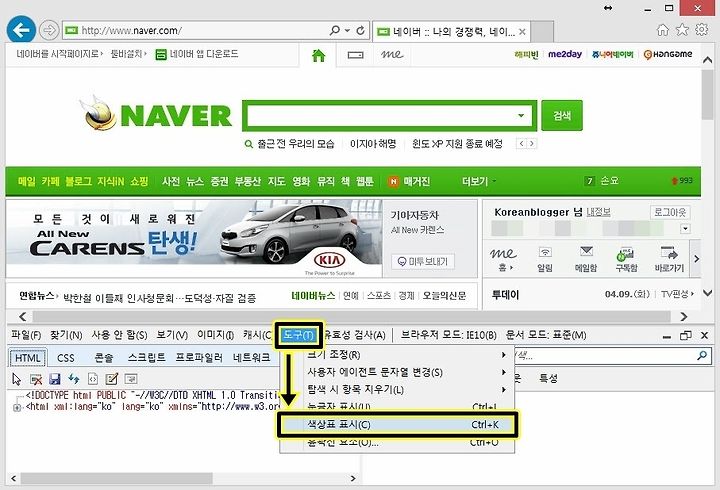Open the 탐색 시 항목 지우기(L) submenu
The height and width of the screenshot is (490, 720).
(x=397, y=389)
